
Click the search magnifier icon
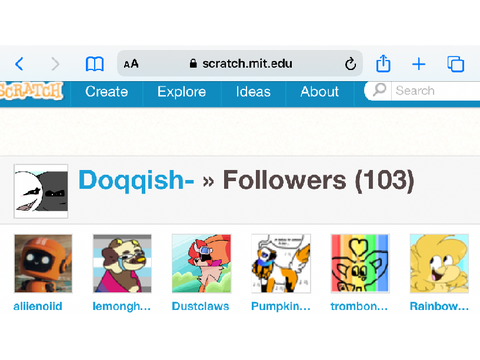pos(379,90)
